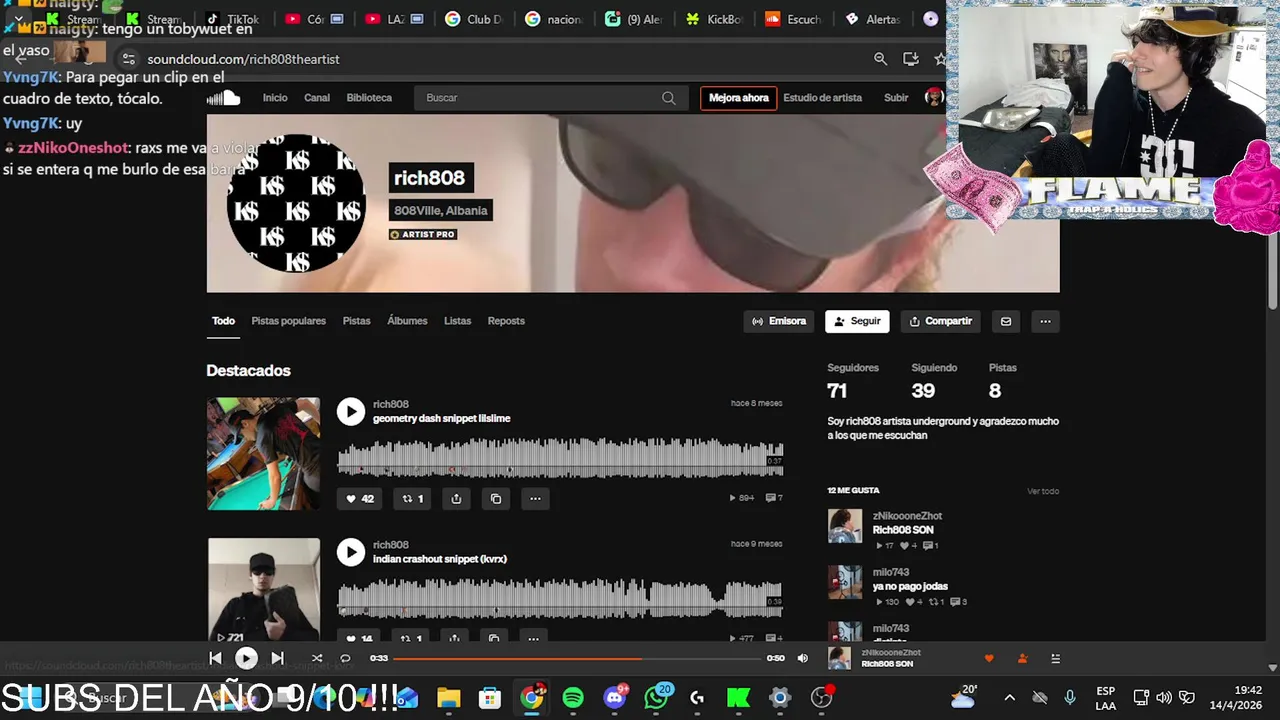The image size is (1280, 720).
Task: Open the next-up queue icon in player
Action: point(1055,658)
